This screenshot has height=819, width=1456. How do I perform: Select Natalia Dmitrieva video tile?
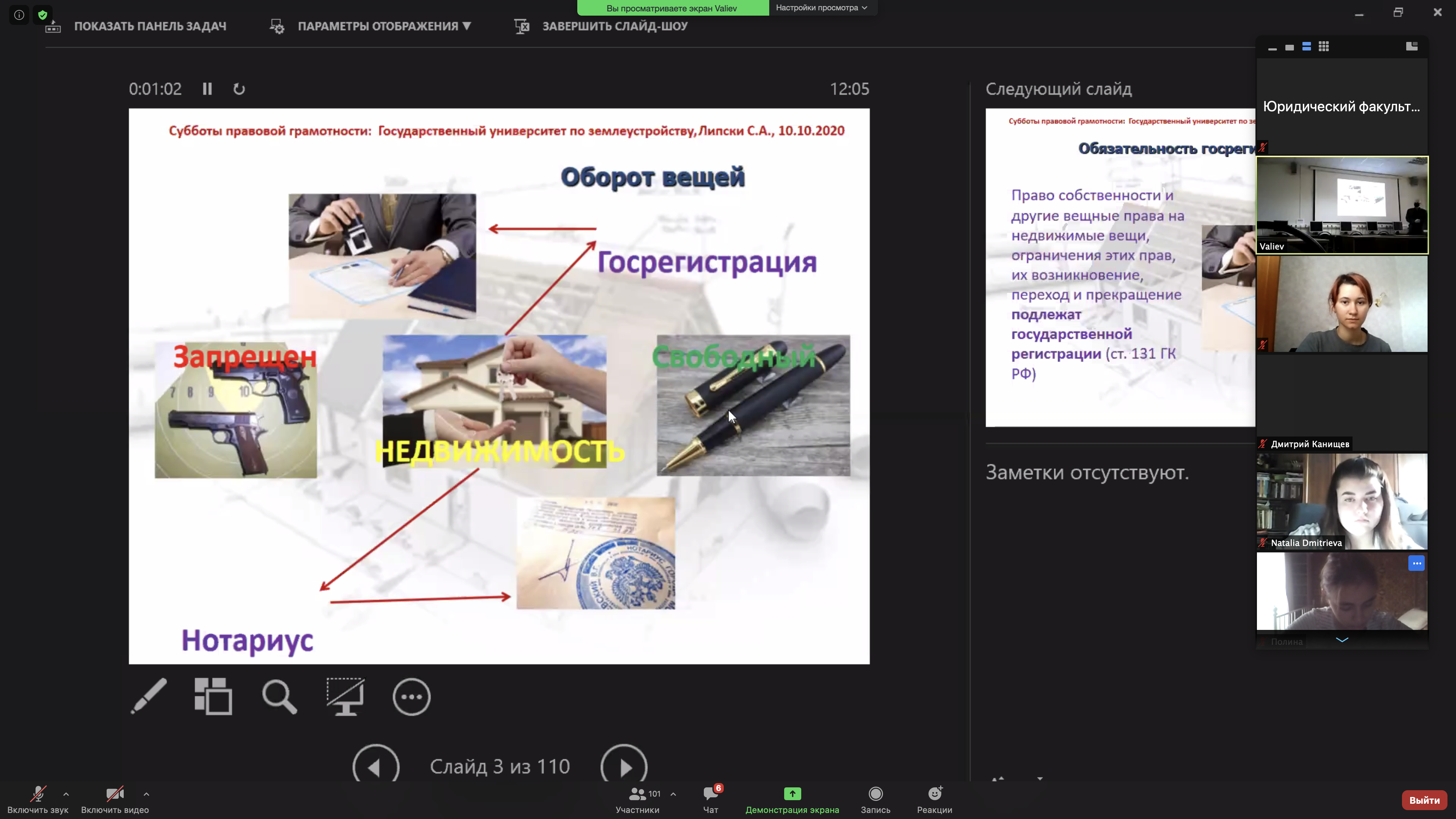1342,501
